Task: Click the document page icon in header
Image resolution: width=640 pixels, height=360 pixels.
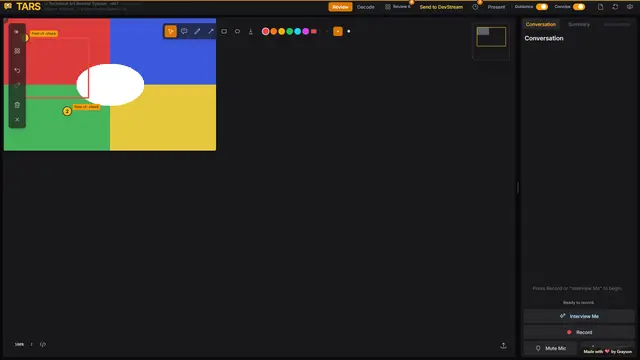Action: (600, 7)
